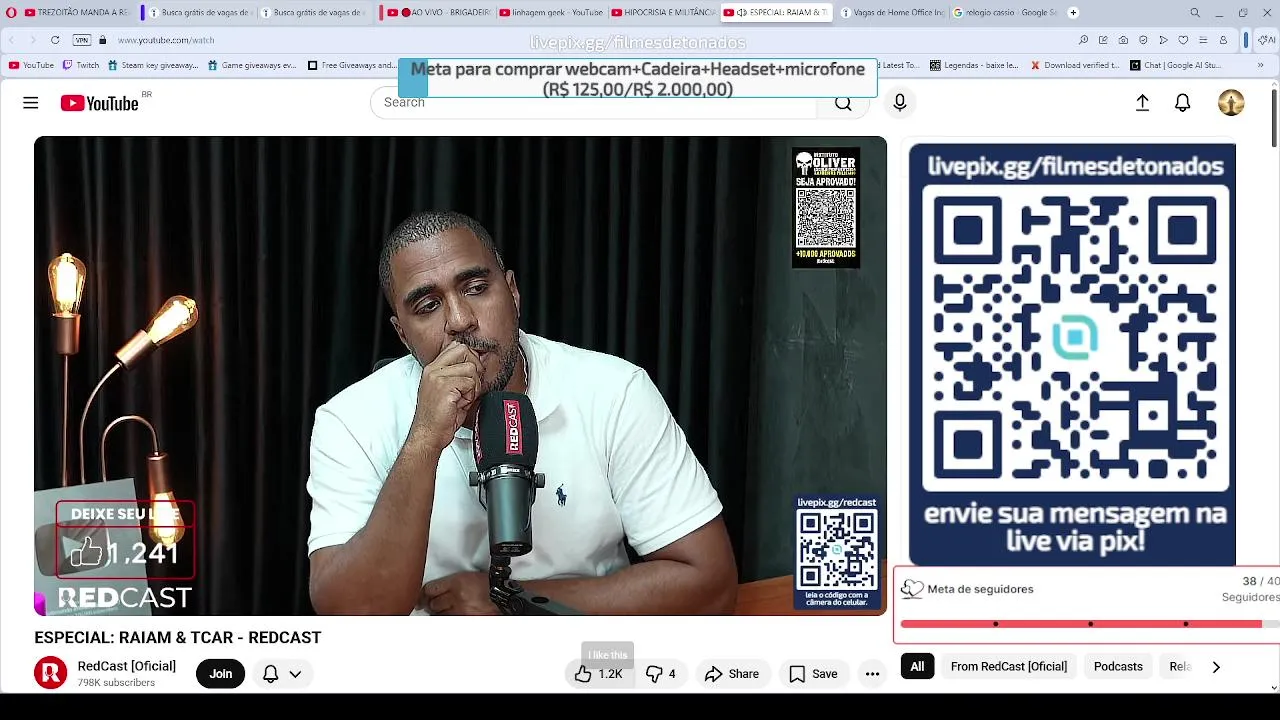This screenshot has width=1280, height=720.
Task: Switch to linhagem geek - YouTube tab
Action: pyautogui.click(x=551, y=13)
